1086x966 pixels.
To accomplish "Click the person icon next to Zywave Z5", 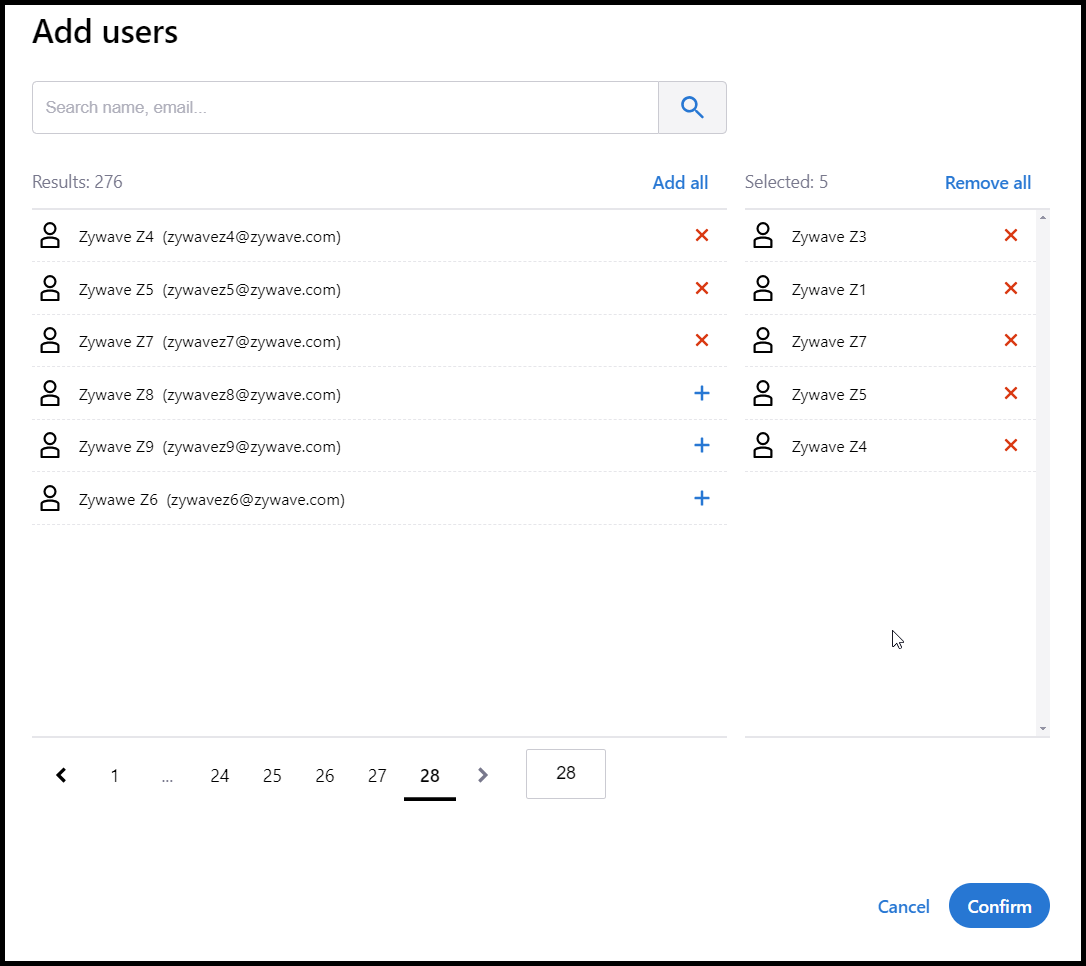I will click(x=50, y=288).
